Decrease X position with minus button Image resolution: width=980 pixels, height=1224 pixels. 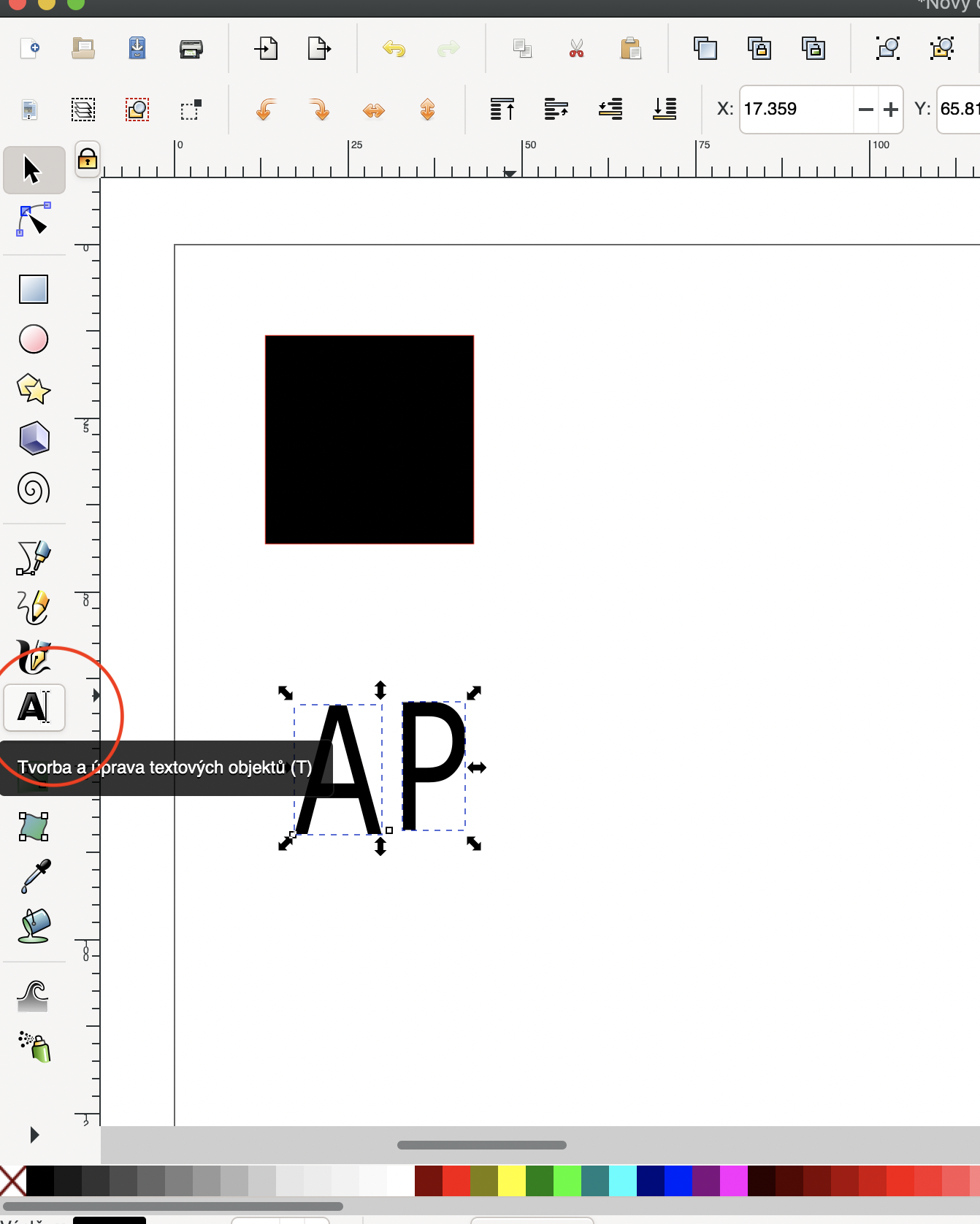pyautogui.click(x=865, y=110)
